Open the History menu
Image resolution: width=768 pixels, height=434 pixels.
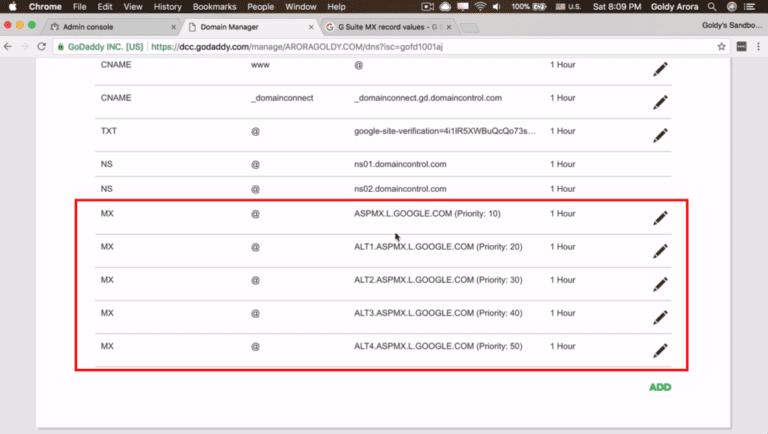click(x=168, y=7)
